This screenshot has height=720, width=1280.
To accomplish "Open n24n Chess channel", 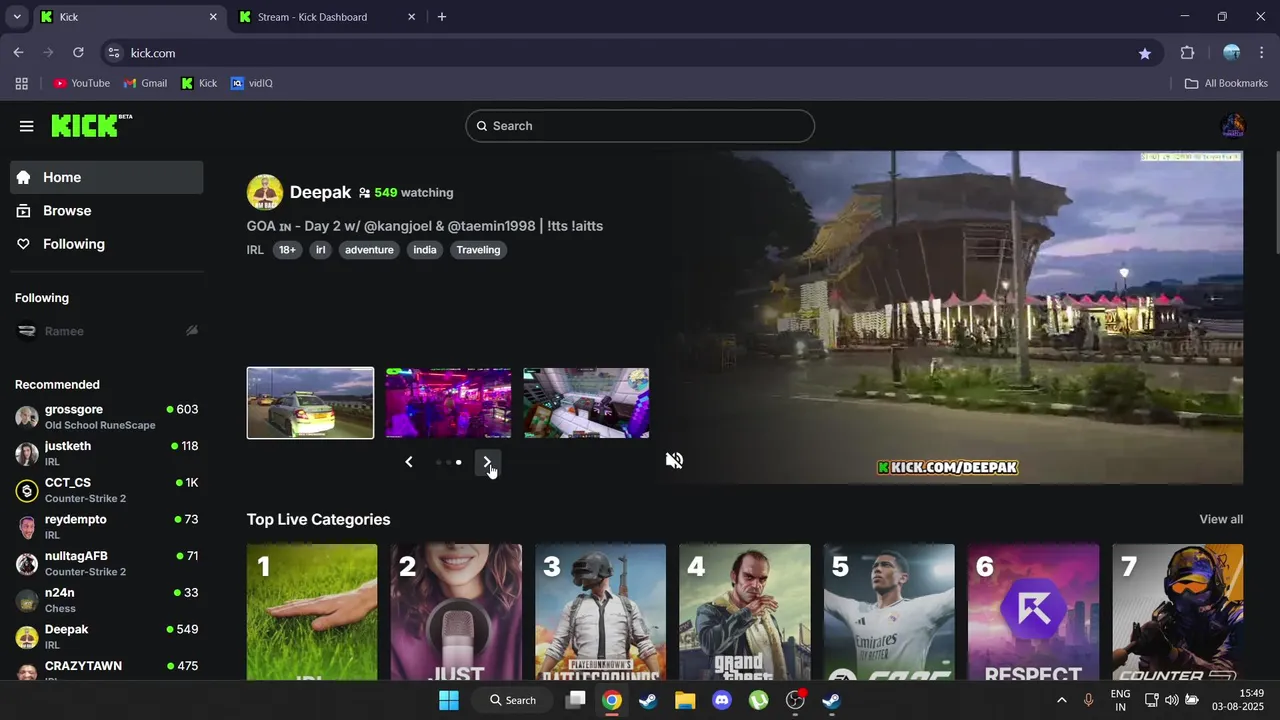I will tap(107, 600).
